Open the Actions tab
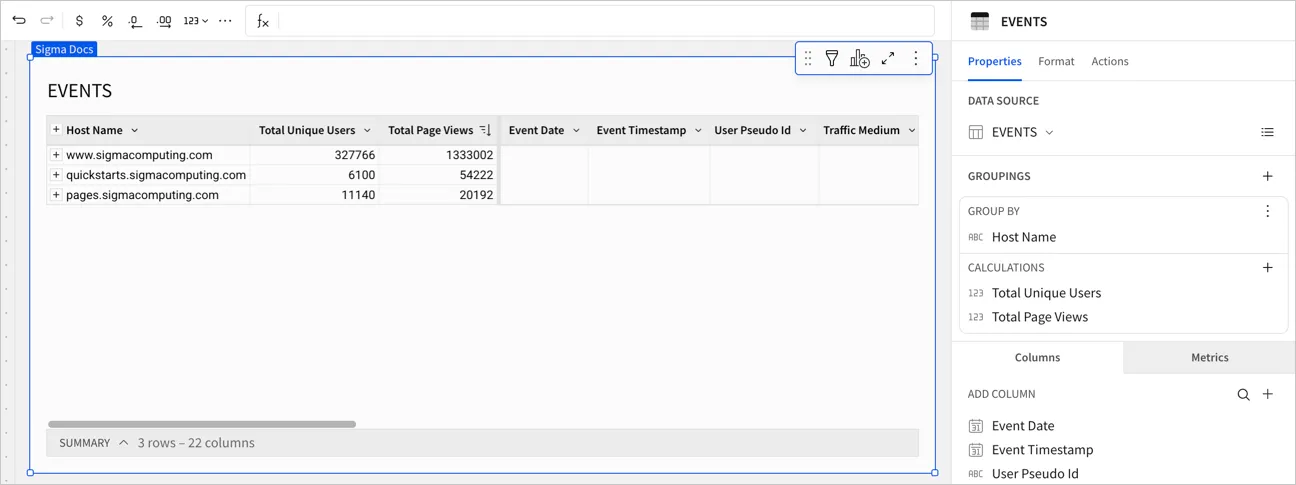 point(1110,61)
